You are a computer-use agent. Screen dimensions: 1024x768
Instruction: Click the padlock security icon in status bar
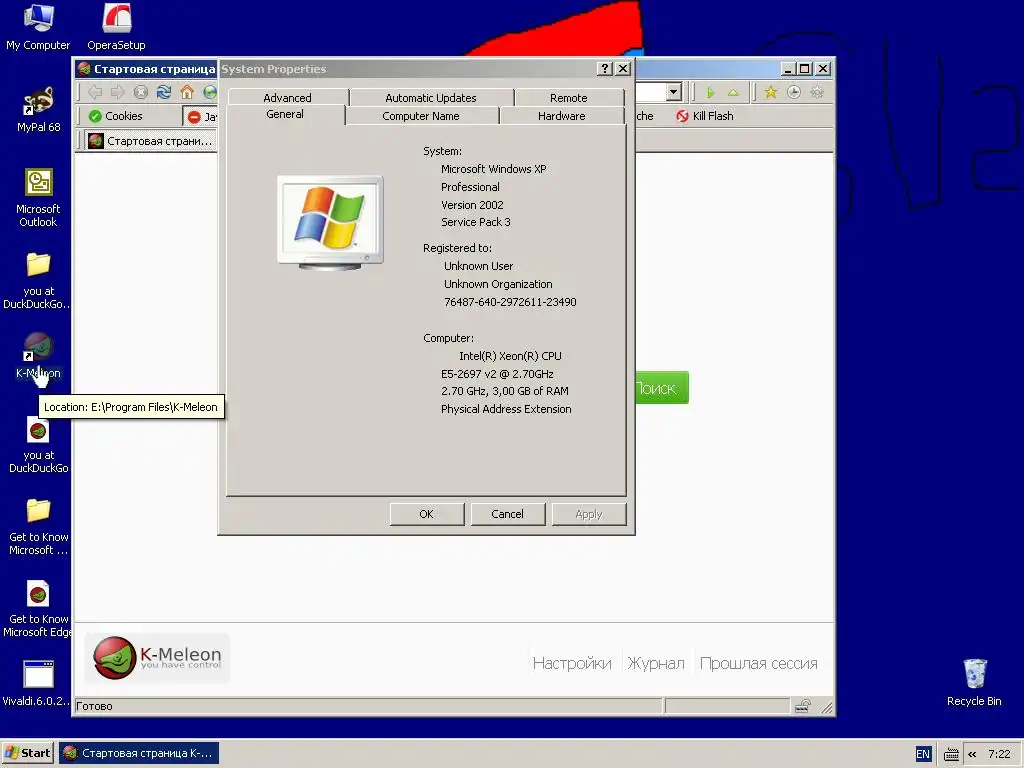click(803, 705)
